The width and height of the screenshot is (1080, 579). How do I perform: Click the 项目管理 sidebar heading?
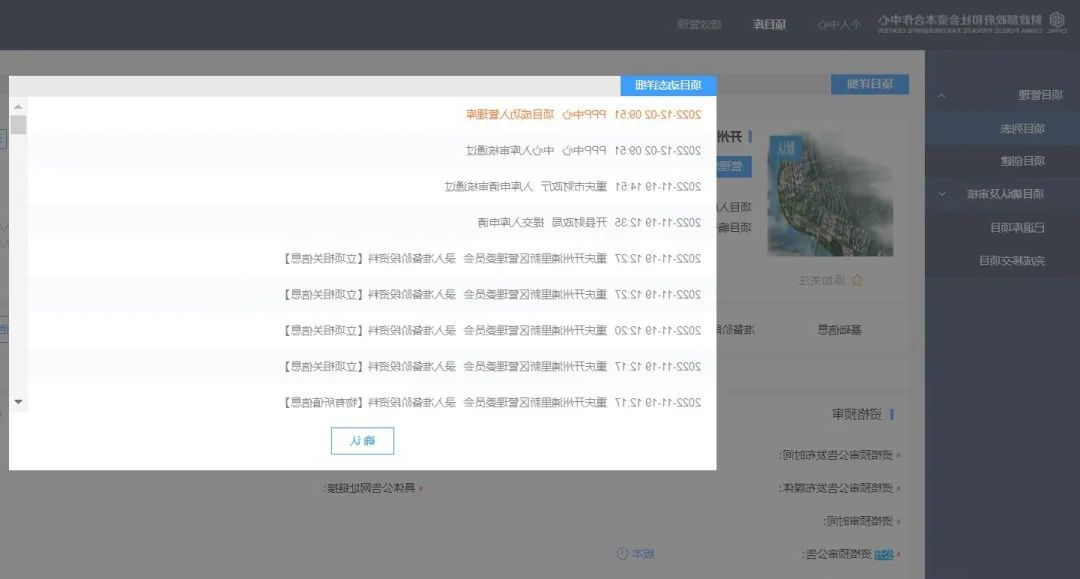[x=1040, y=95]
